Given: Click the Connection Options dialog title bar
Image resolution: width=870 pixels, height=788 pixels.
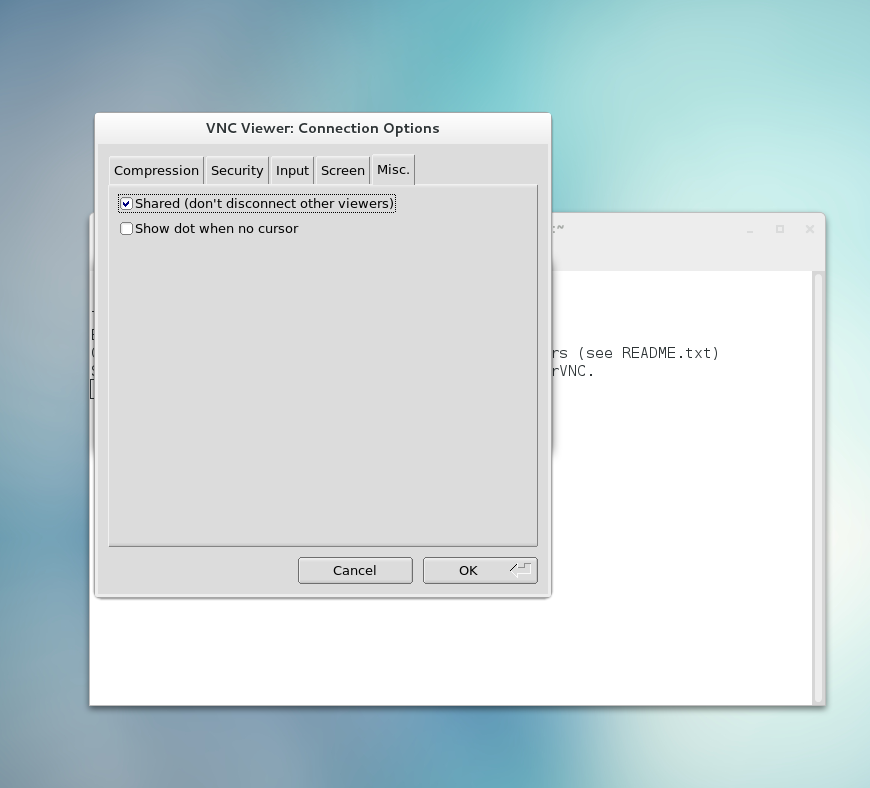Looking at the screenshot, I should pyautogui.click(x=323, y=128).
